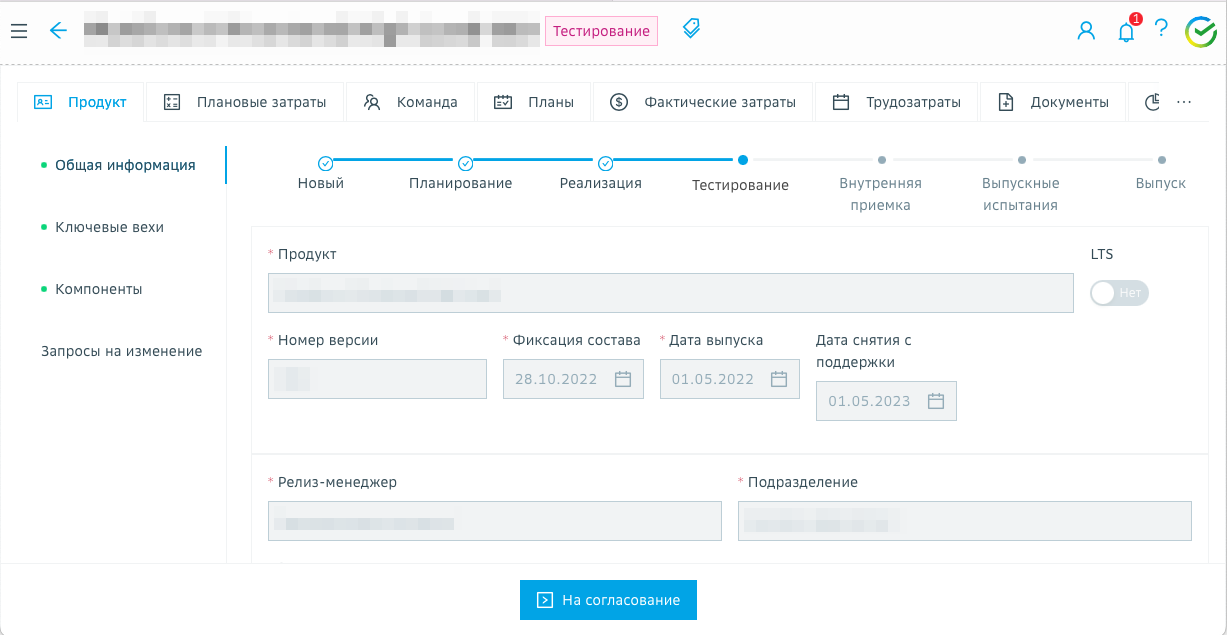Open the hamburger navigation menu
The height and width of the screenshot is (635, 1227).
(18, 31)
